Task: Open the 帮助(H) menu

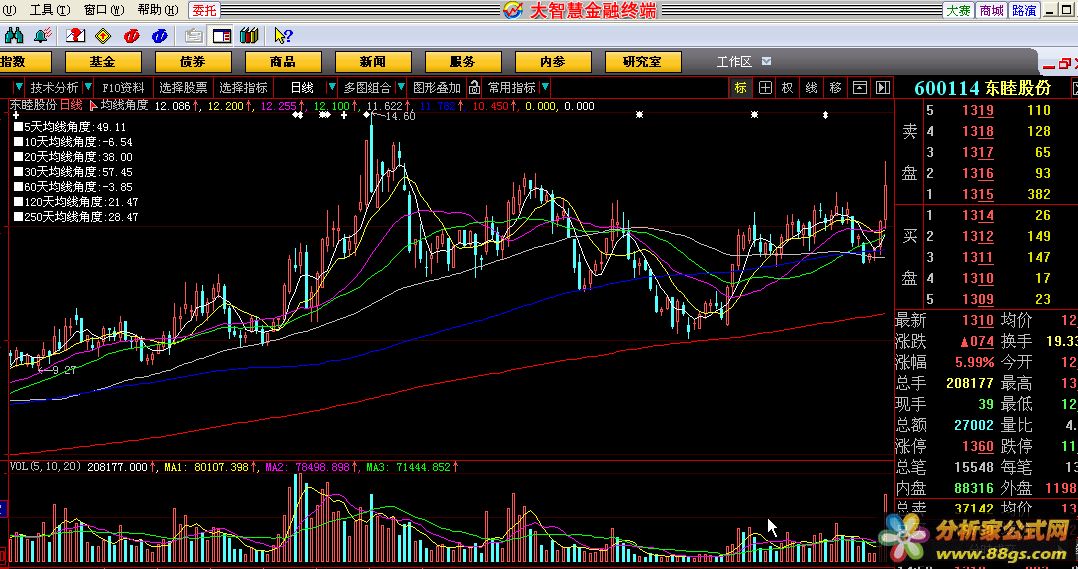Action: click(x=157, y=10)
